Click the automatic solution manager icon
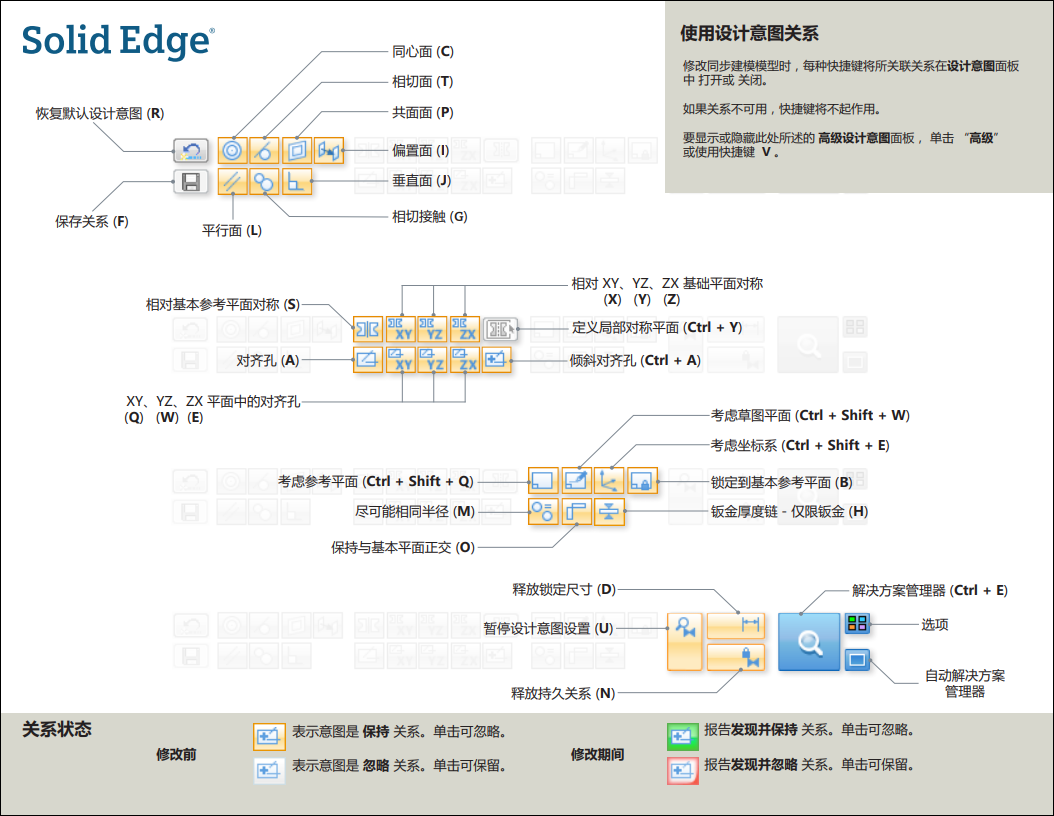The image size is (1054, 816). [x=857, y=659]
